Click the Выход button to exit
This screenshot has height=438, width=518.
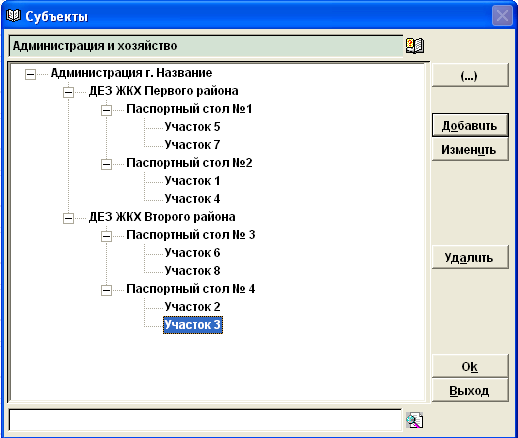pos(470,390)
